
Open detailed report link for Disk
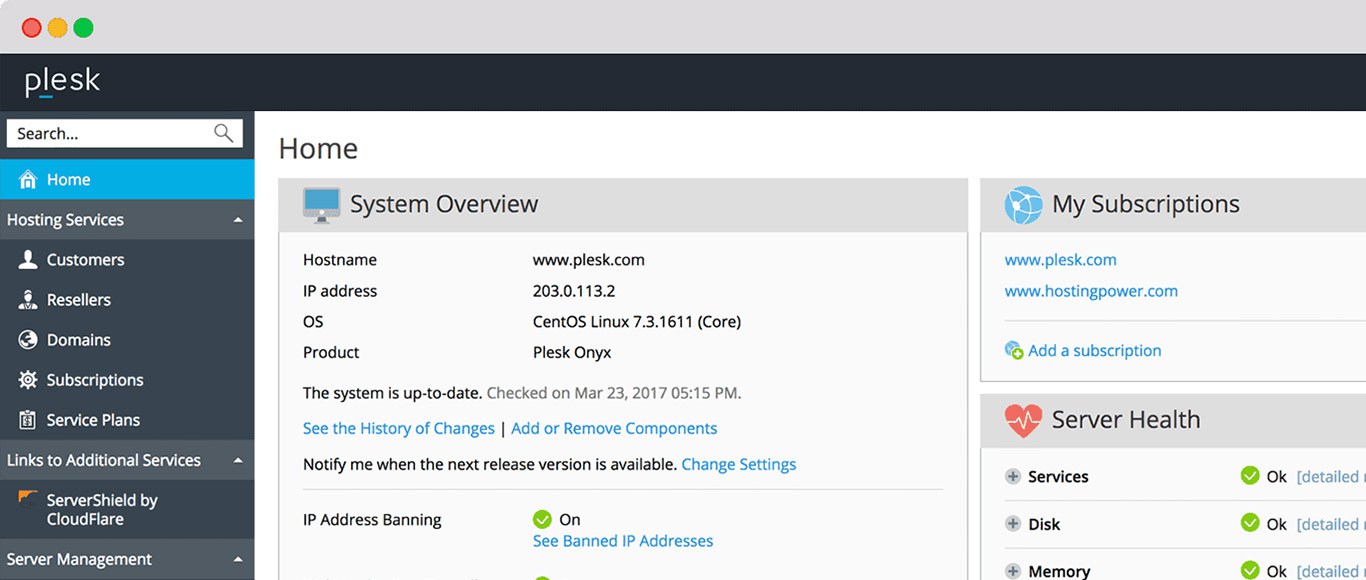[x=1331, y=524]
